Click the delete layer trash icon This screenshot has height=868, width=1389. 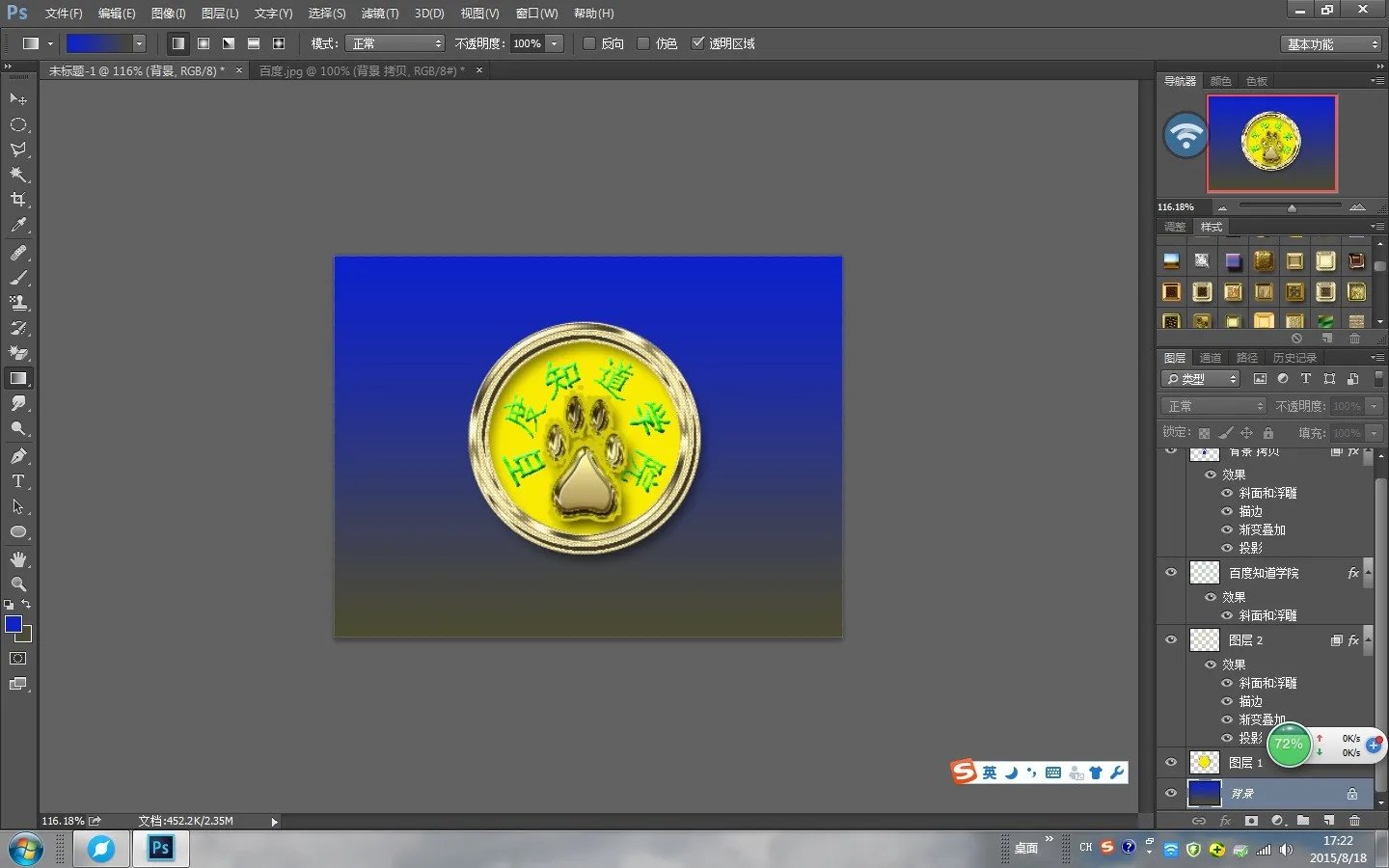[1354, 821]
